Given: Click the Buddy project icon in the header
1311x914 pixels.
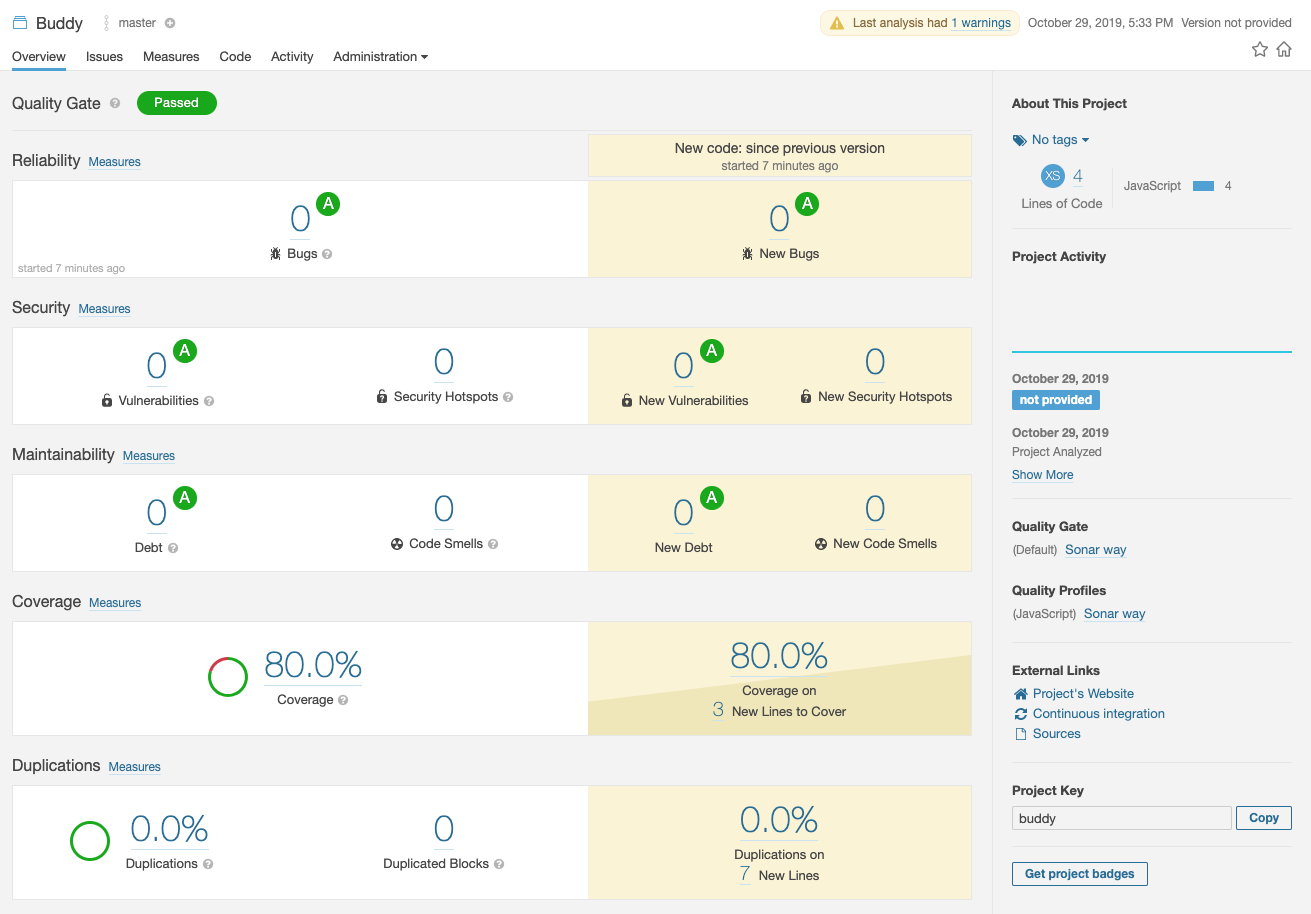Looking at the screenshot, I should click(x=18, y=22).
